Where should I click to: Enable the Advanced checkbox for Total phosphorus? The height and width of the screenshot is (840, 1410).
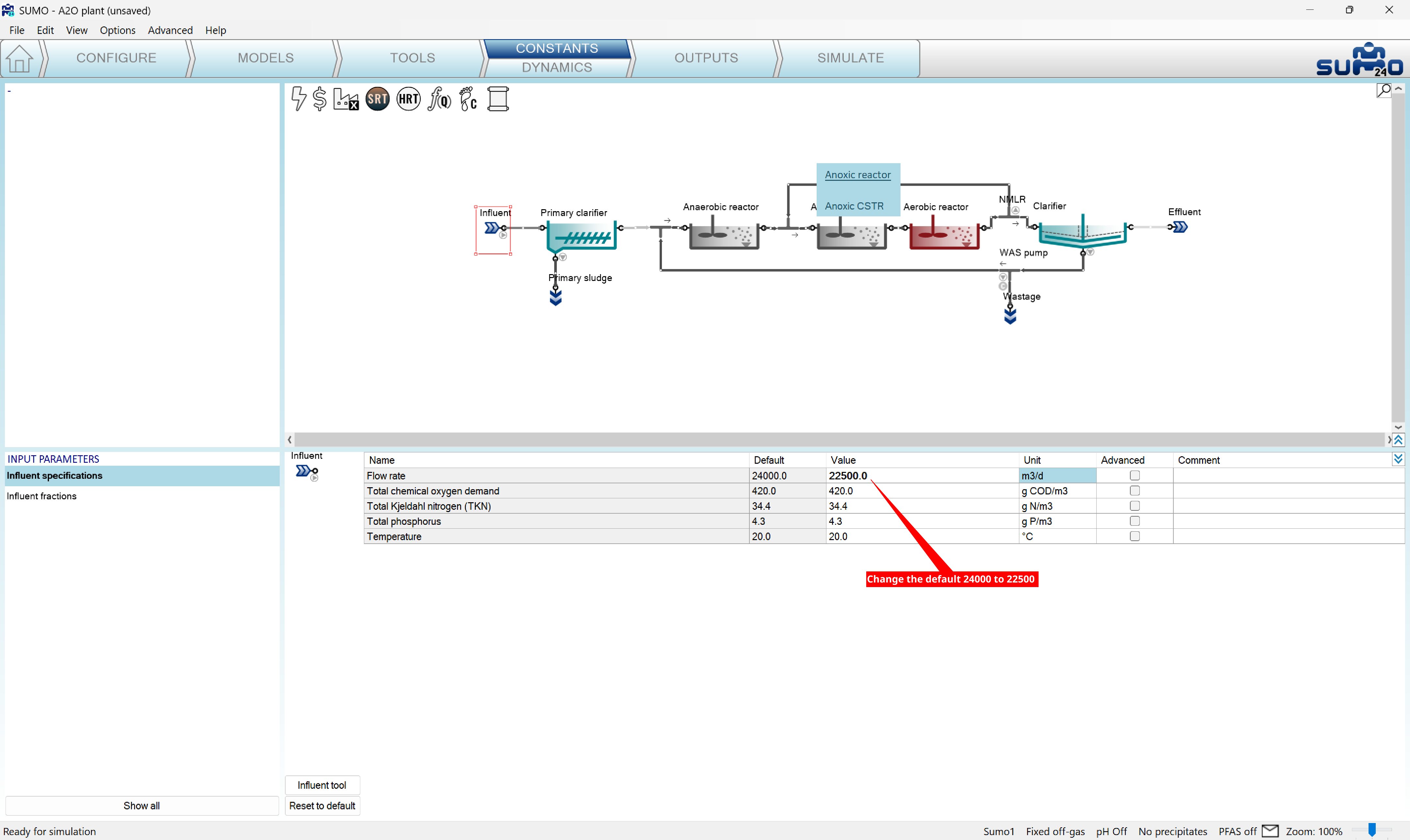(x=1134, y=521)
